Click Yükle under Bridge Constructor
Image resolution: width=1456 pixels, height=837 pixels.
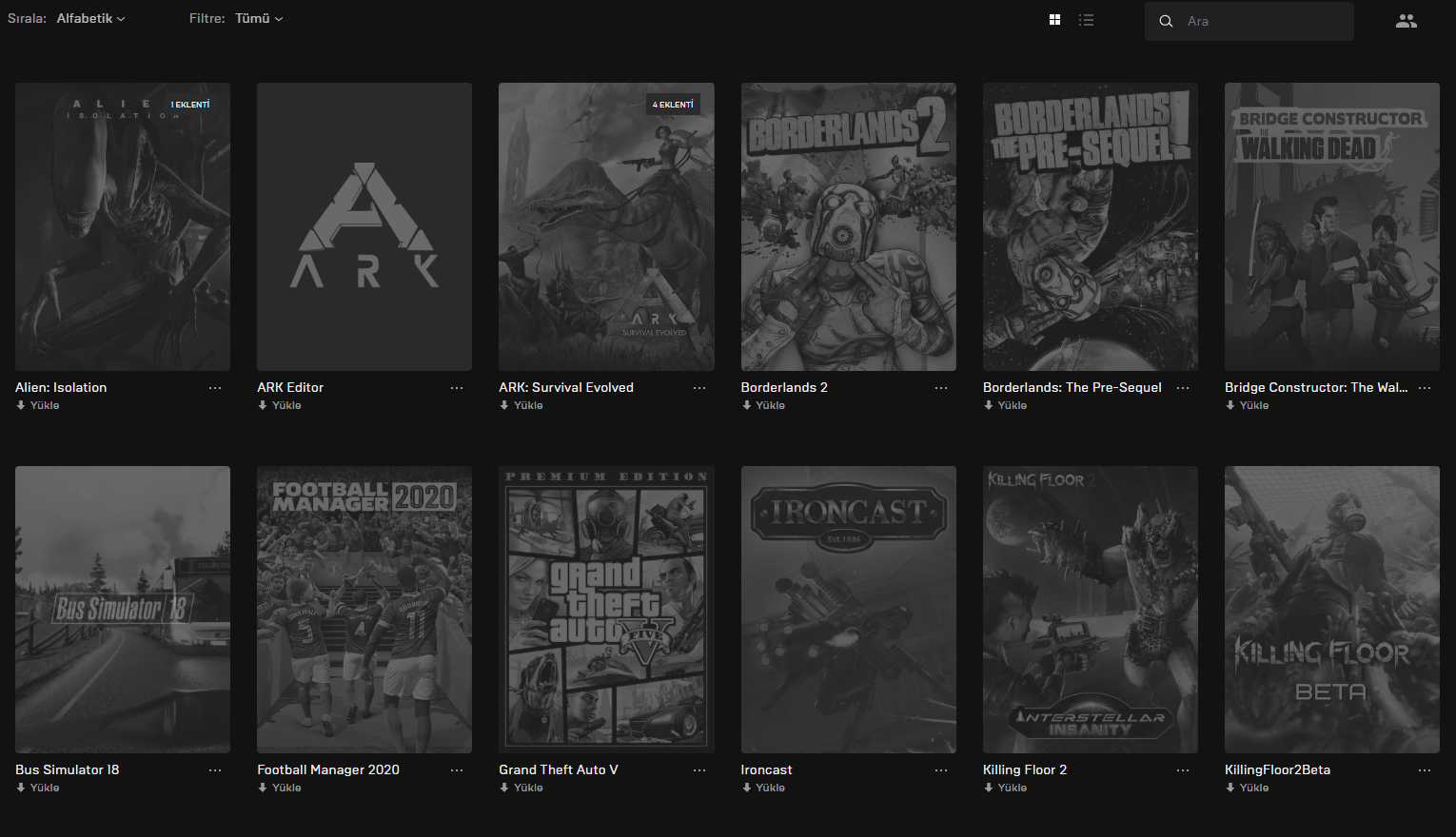coord(1248,405)
